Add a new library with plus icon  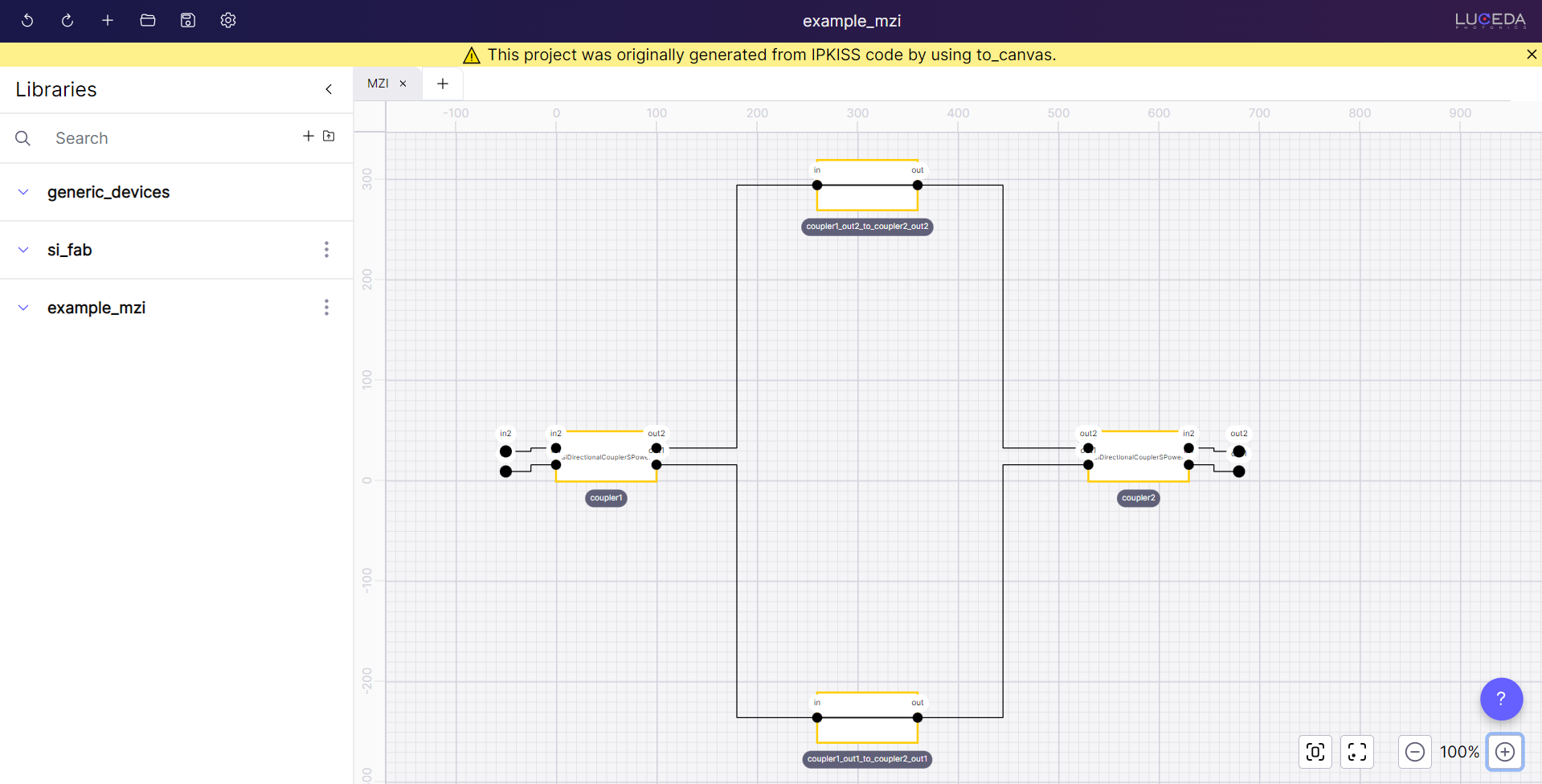[x=308, y=137]
